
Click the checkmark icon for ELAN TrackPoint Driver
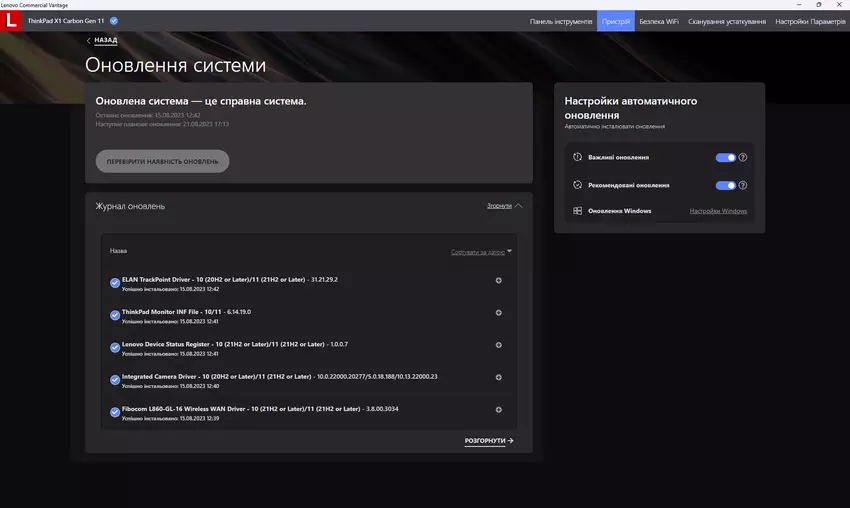(x=115, y=284)
